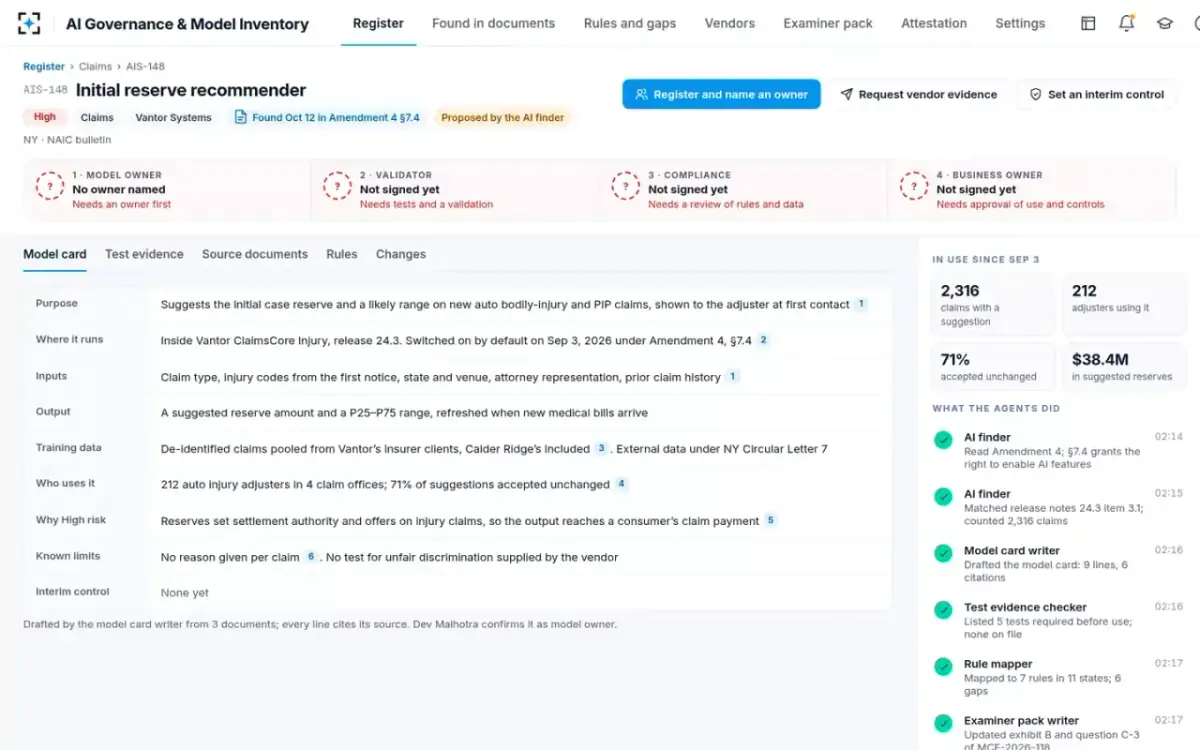Open the notifications bell
1200x750 pixels.
[1126, 23]
